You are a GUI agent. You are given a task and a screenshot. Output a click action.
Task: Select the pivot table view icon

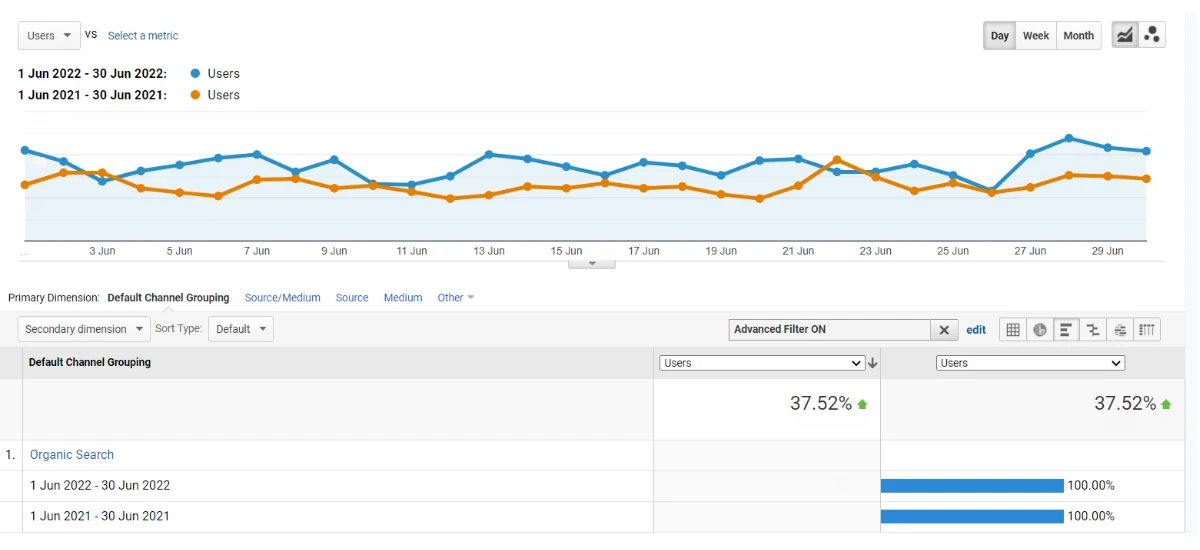click(x=1147, y=329)
